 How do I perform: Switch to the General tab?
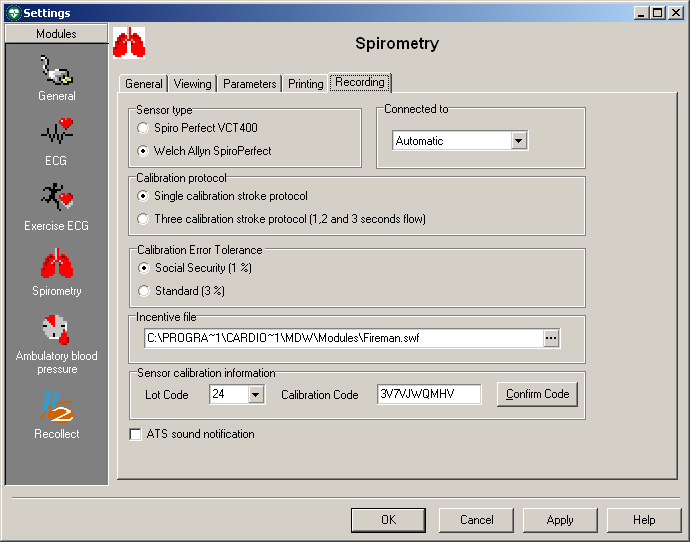[143, 84]
